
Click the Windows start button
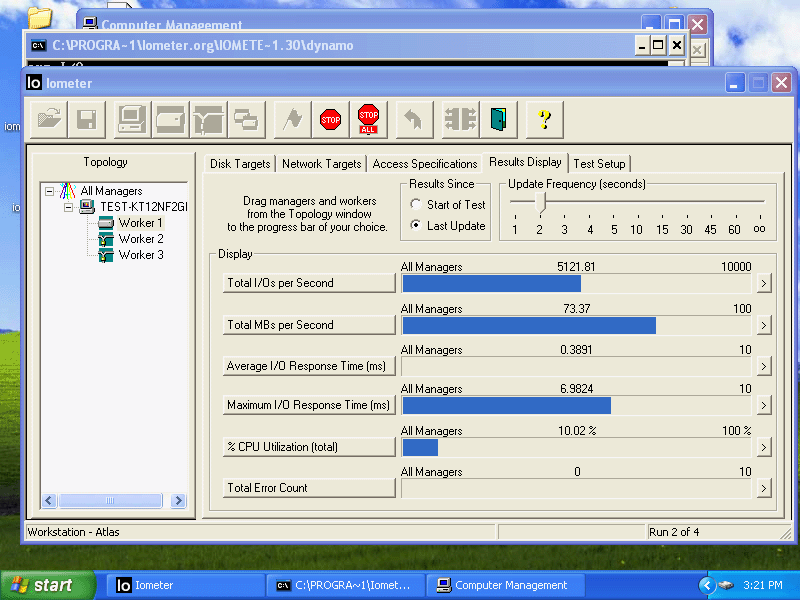pyautogui.click(x=47, y=585)
